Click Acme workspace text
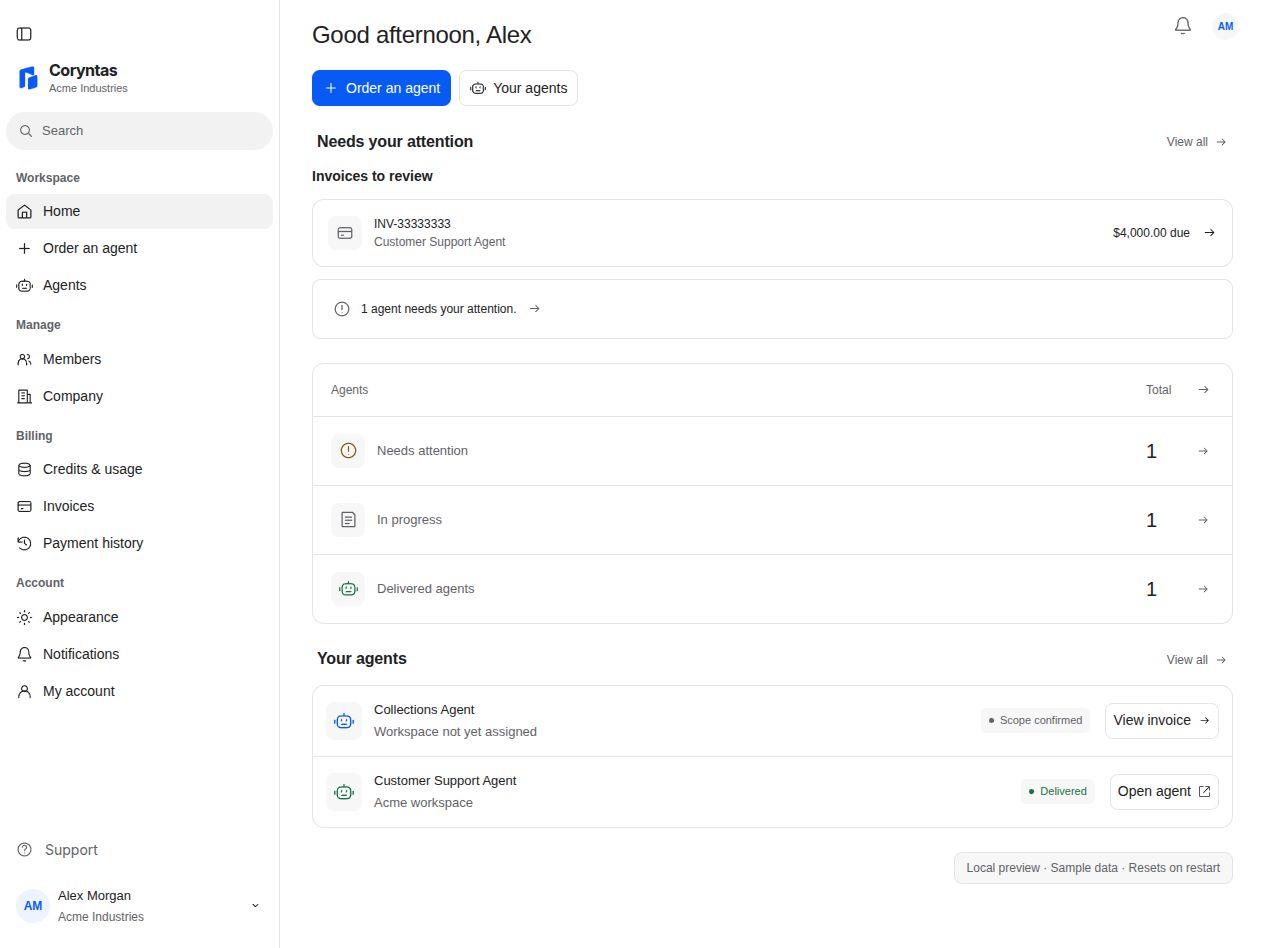Viewport: 1265px width, 948px height. click(x=423, y=803)
